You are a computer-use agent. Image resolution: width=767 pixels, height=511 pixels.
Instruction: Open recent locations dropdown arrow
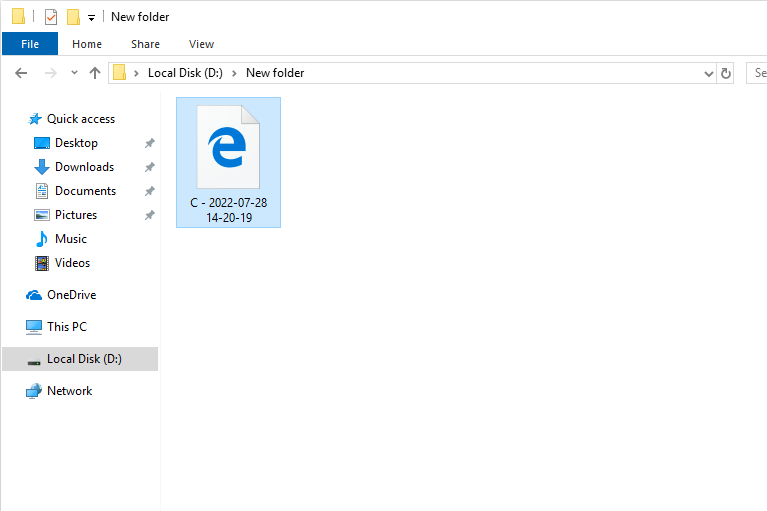point(74,73)
